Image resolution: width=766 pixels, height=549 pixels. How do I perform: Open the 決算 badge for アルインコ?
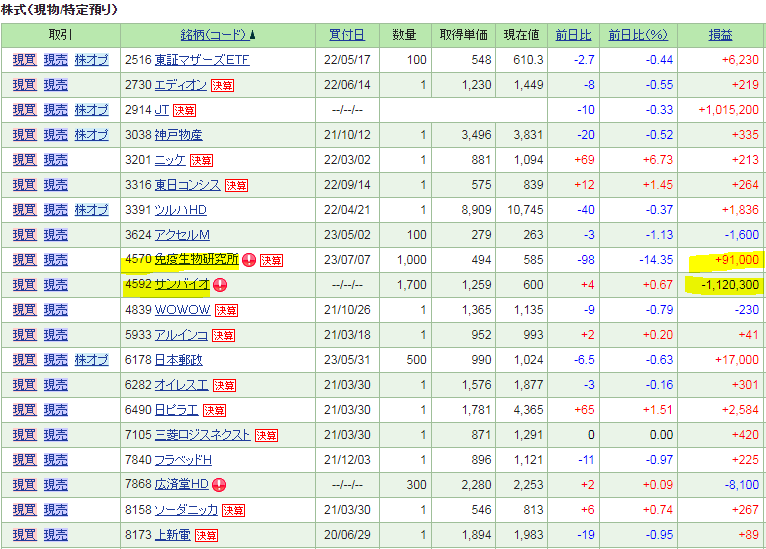[223, 336]
